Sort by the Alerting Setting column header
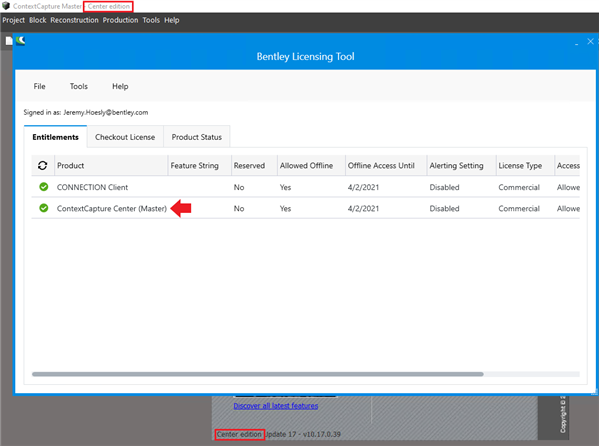 [461, 165]
